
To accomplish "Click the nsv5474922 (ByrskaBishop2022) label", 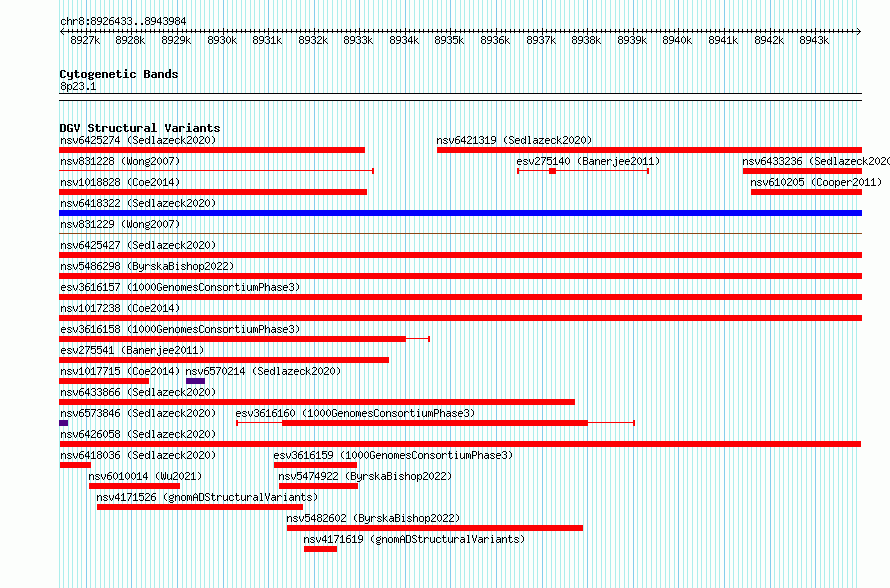I will pos(365,476).
